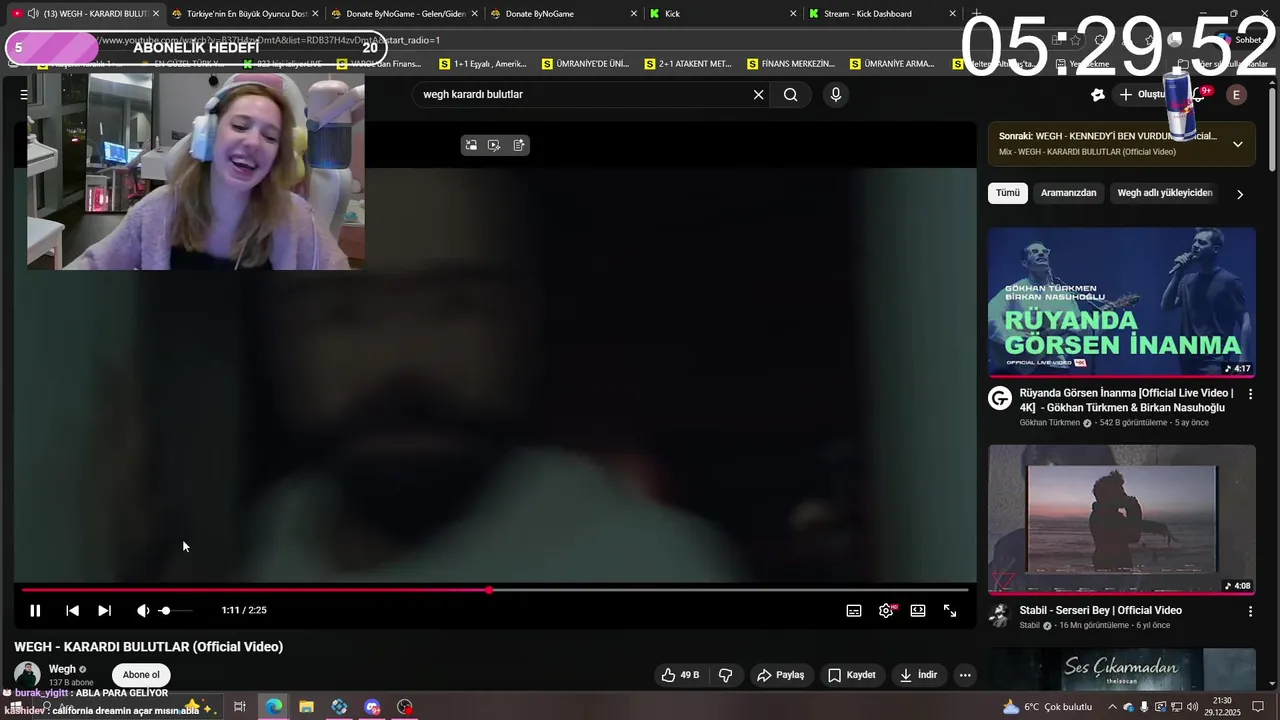Open 'Stabil - Serseri Bey | Official Video' title
The width and height of the screenshot is (1280, 720).
pos(1100,610)
